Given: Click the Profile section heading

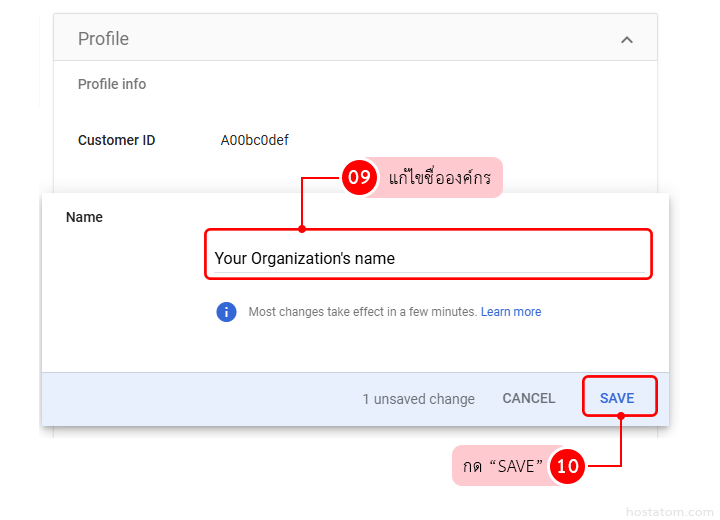Looking at the screenshot, I should (x=103, y=39).
